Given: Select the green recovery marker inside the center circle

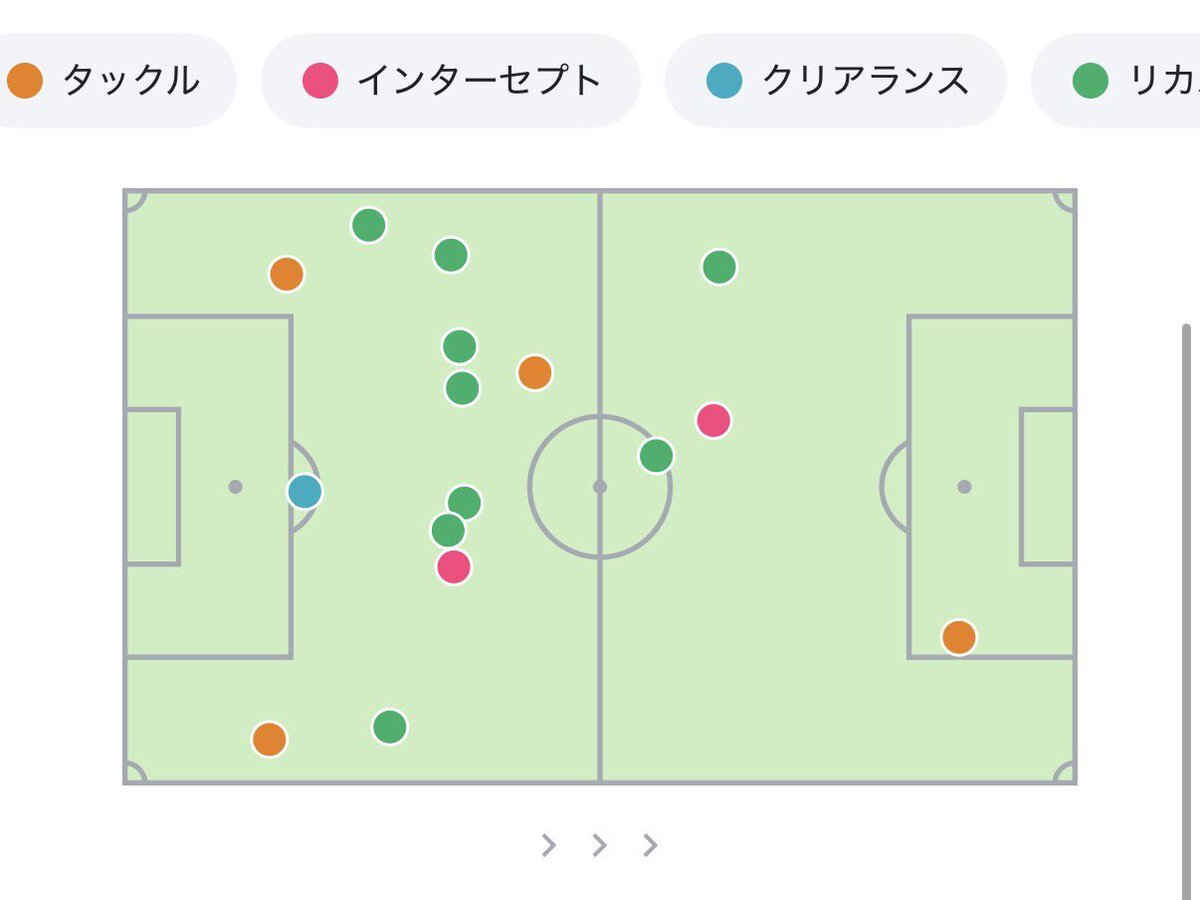Looking at the screenshot, I should (655, 454).
